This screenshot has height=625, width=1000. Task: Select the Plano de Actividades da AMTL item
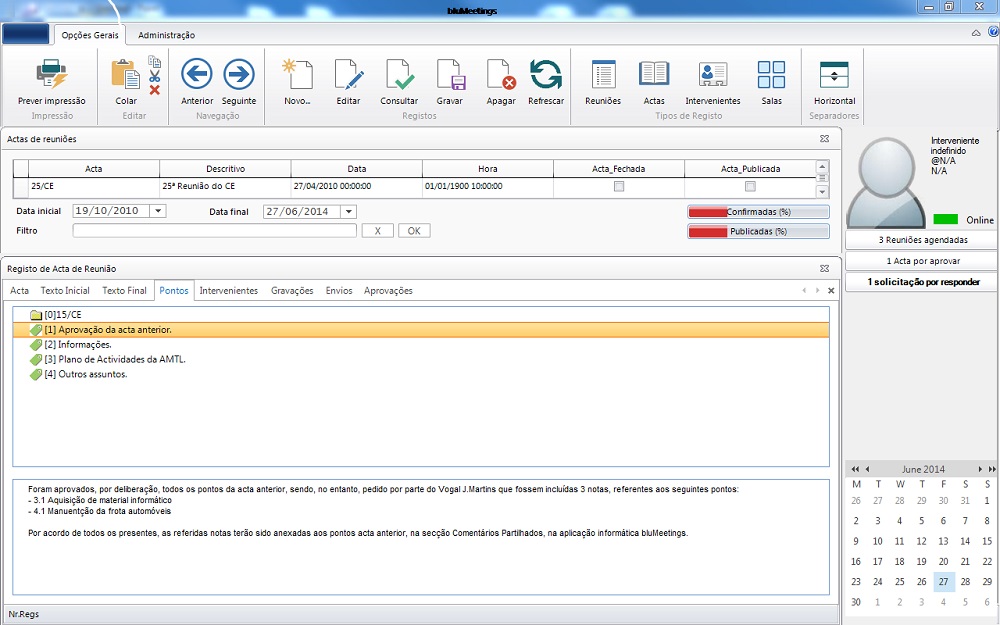click(115, 359)
